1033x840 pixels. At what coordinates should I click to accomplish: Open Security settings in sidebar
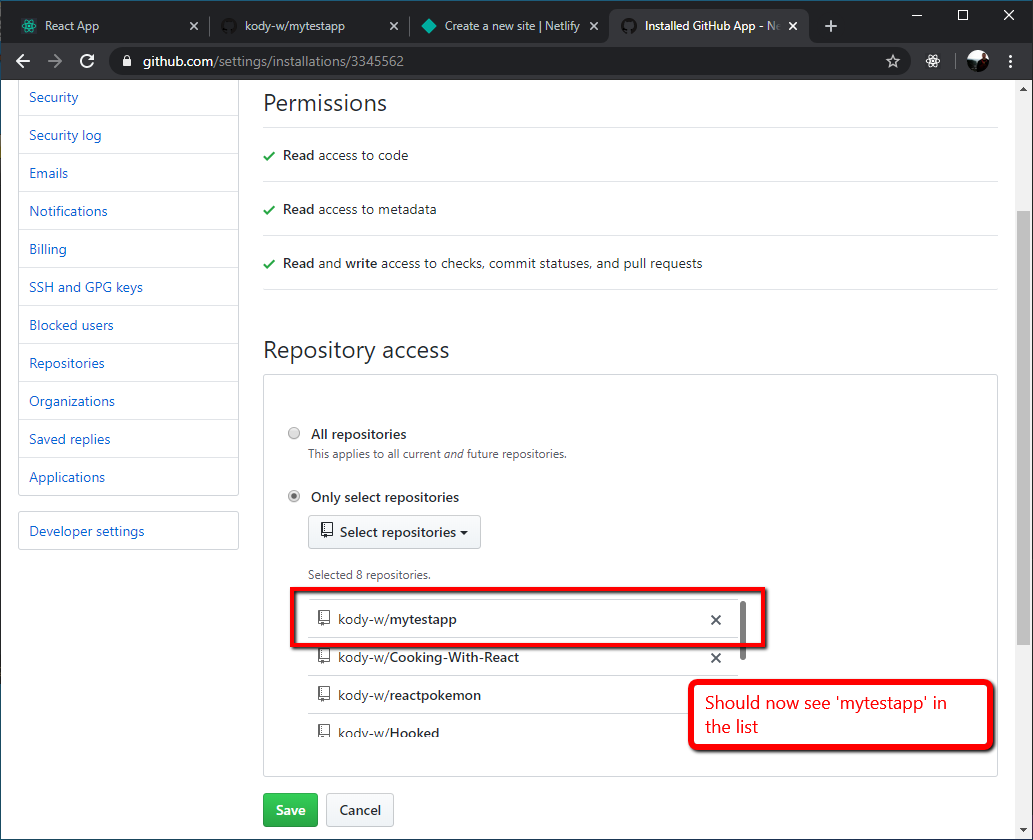(x=53, y=98)
